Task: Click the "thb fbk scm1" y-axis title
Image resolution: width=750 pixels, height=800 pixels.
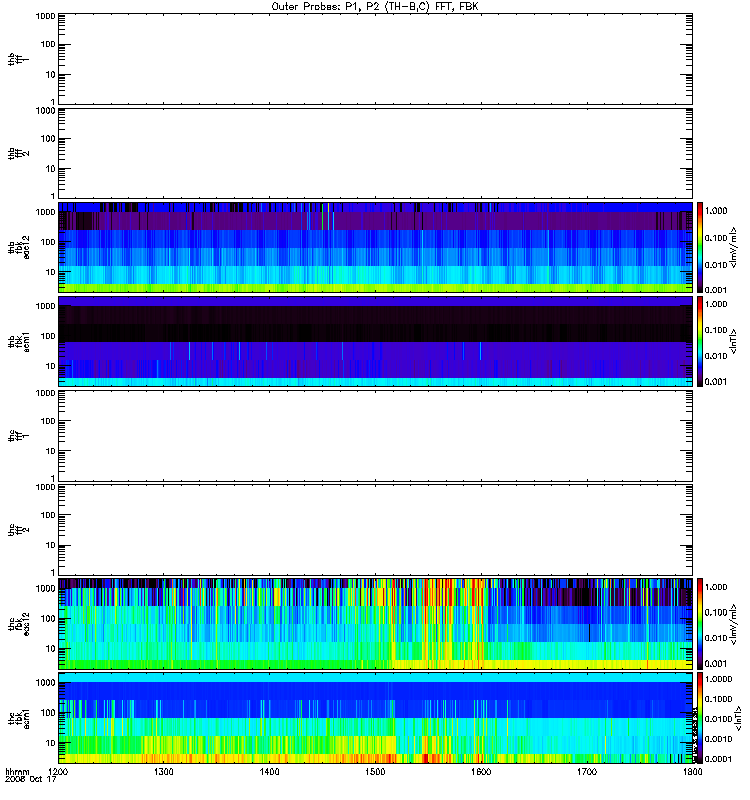Action: point(18,341)
